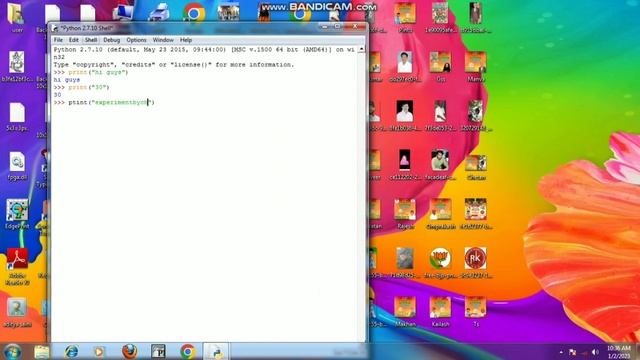This screenshot has height=360, width=640.
Task: Open the Debug menu
Action: coord(111,40)
